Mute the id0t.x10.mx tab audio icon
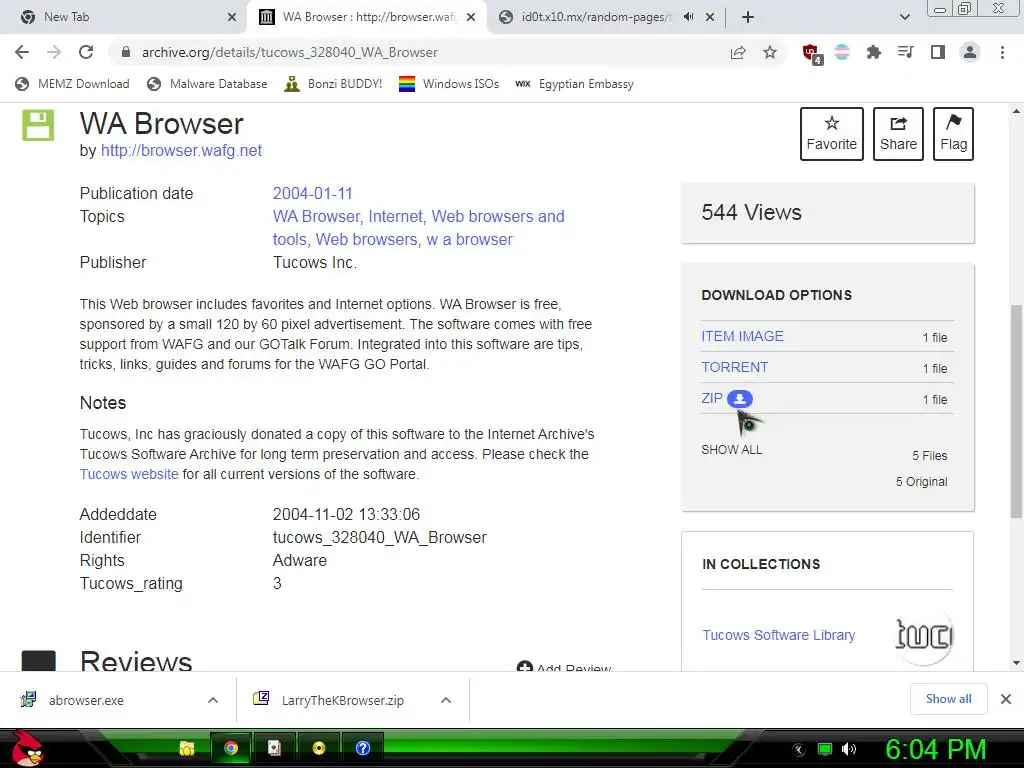This screenshot has height=768, width=1024. (688, 17)
